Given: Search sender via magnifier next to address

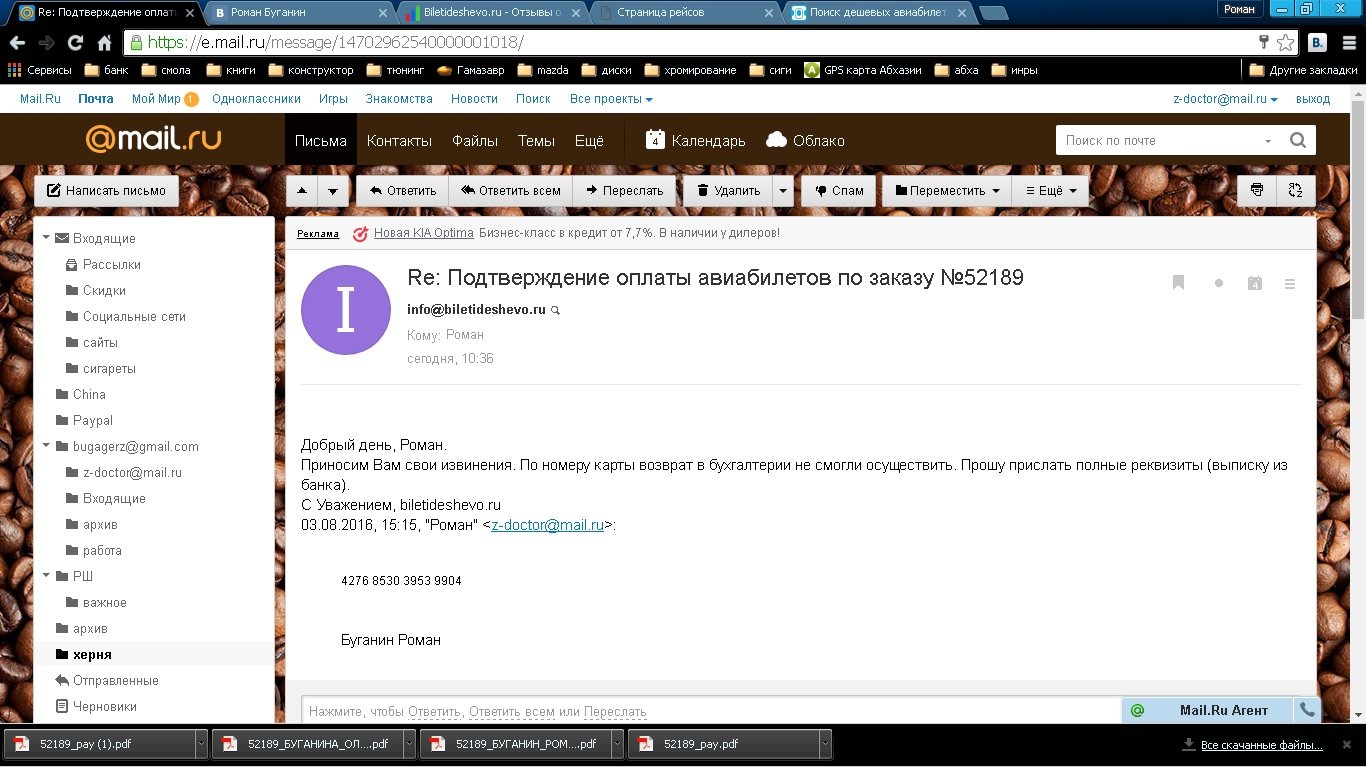Looking at the screenshot, I should click(556, 311).
